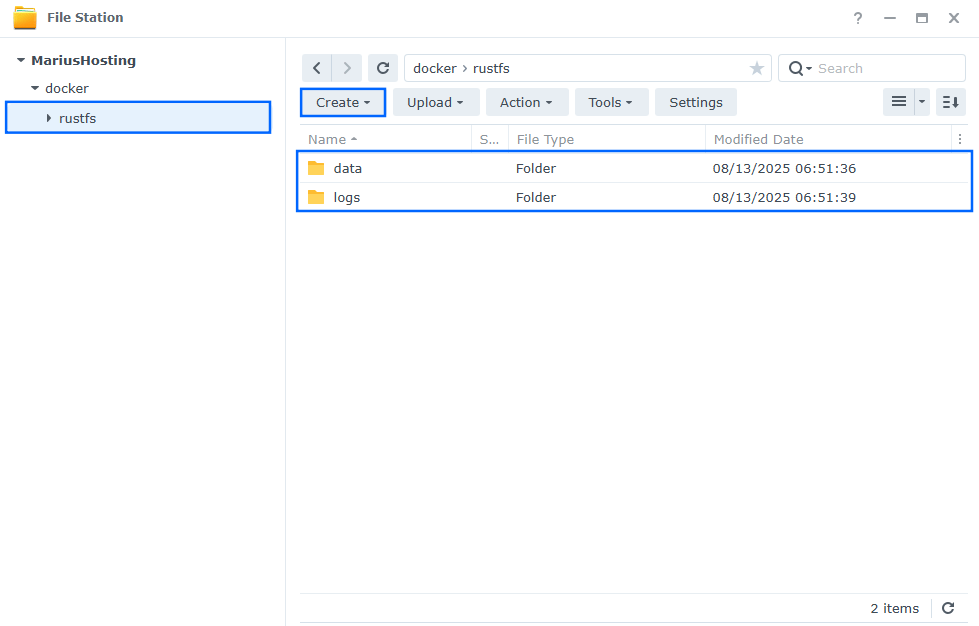Viewport: 979px width, 626px height.
Task: Open the Upload dropdown menu
Action: point(436,102)
